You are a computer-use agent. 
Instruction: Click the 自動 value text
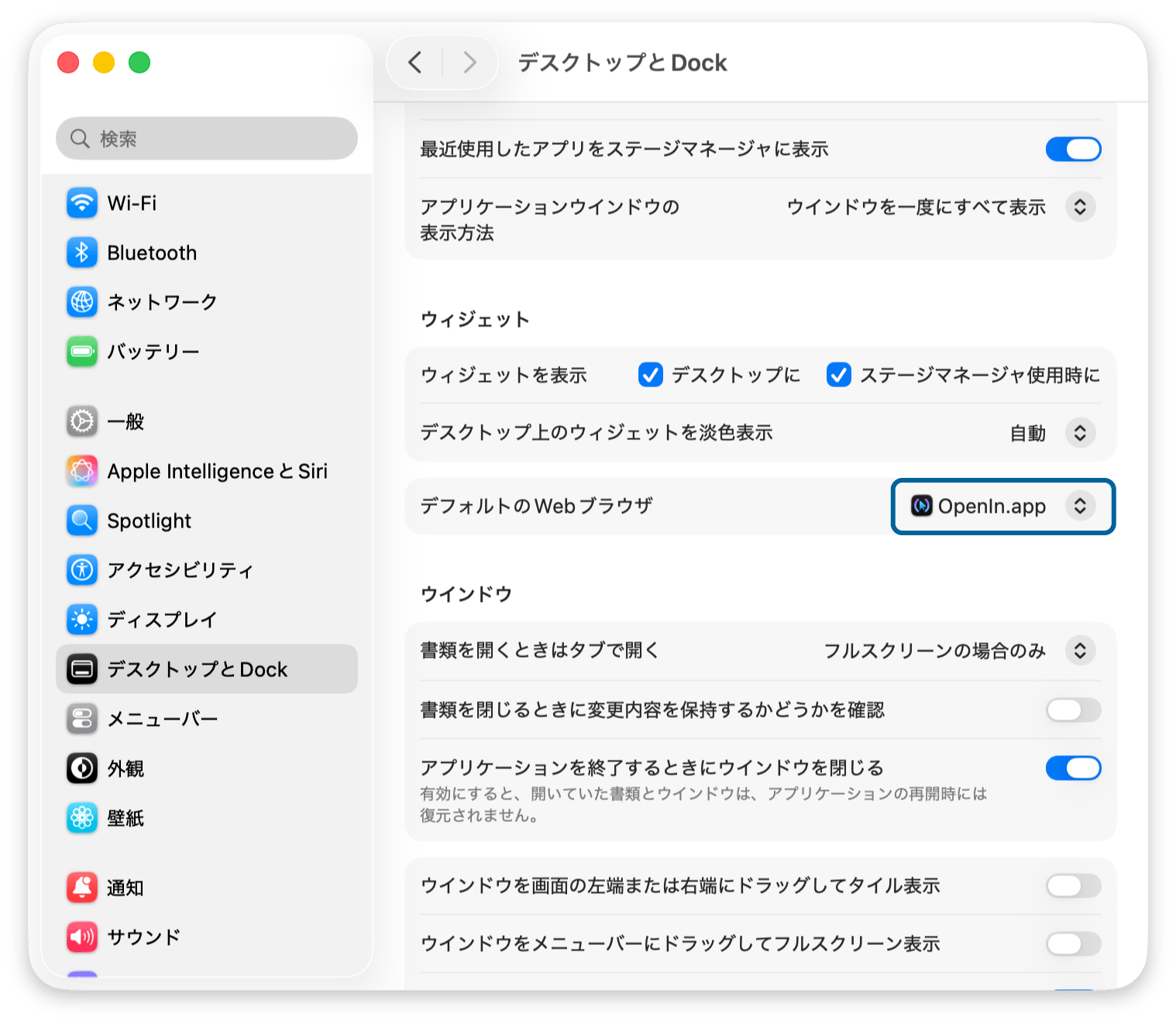point(1028,433)
